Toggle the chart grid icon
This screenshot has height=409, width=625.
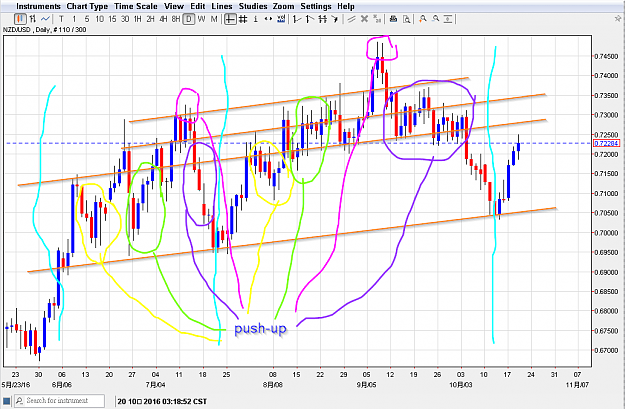[x=243, y=19]
